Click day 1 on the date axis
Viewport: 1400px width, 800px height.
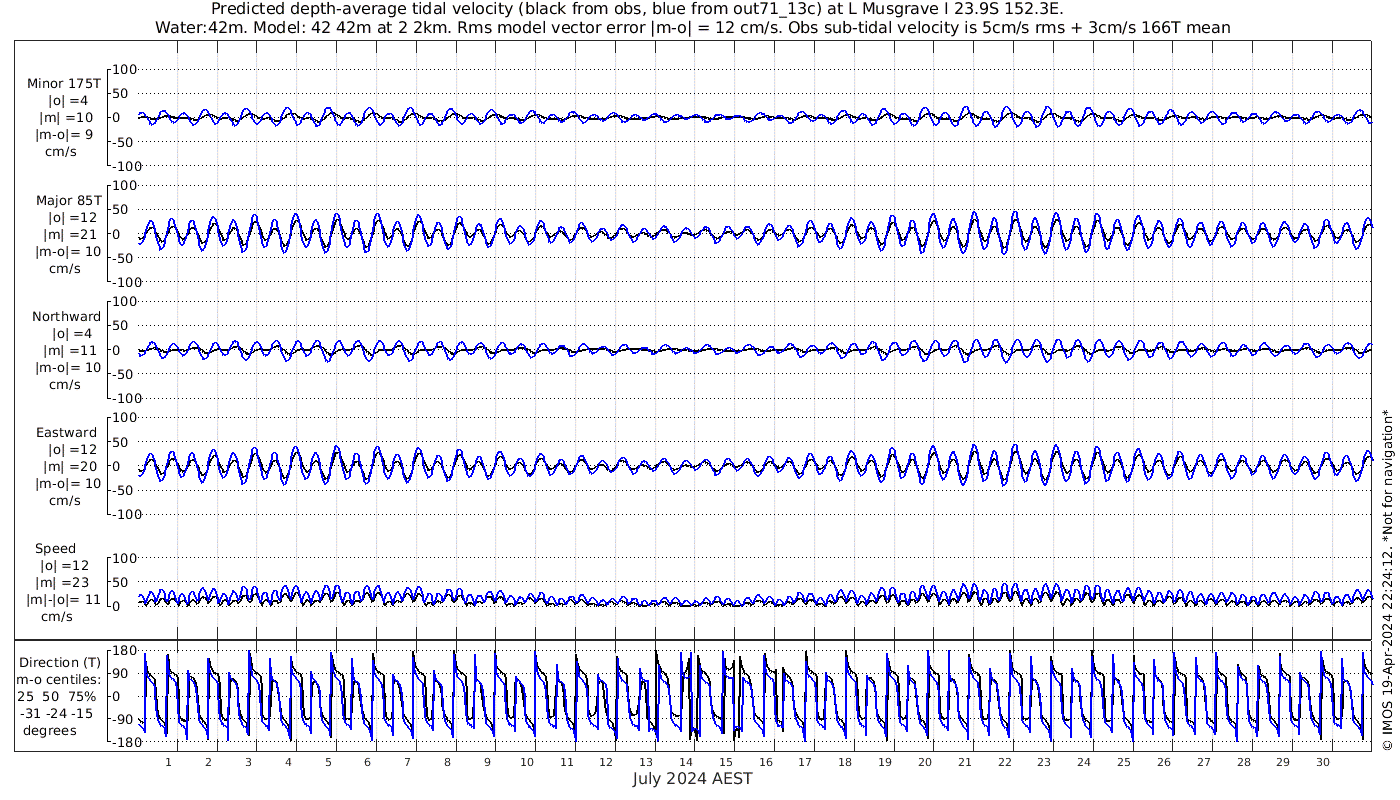[x=168, y=762]
